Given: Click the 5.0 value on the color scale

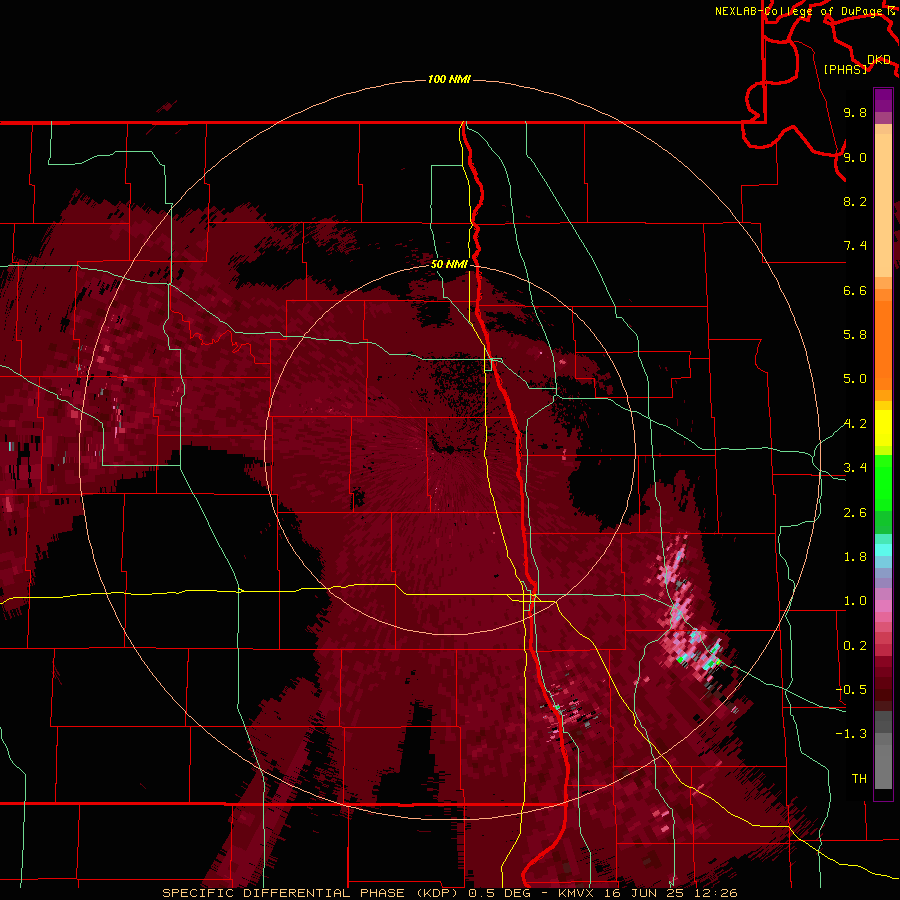Looking at the screenshot, I should (x=855, y=379).
